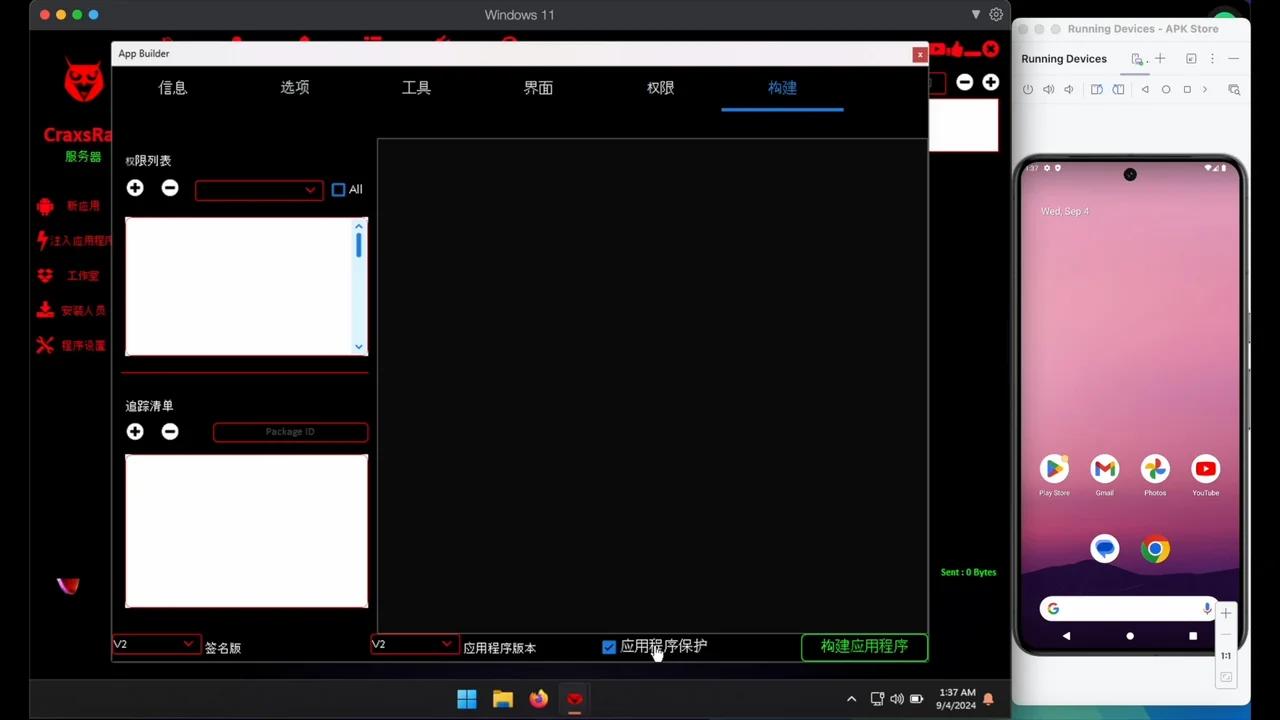
Task: Expand the Windows system tray hidden icons
Action: pyautogui.click(x=851, y=699)
